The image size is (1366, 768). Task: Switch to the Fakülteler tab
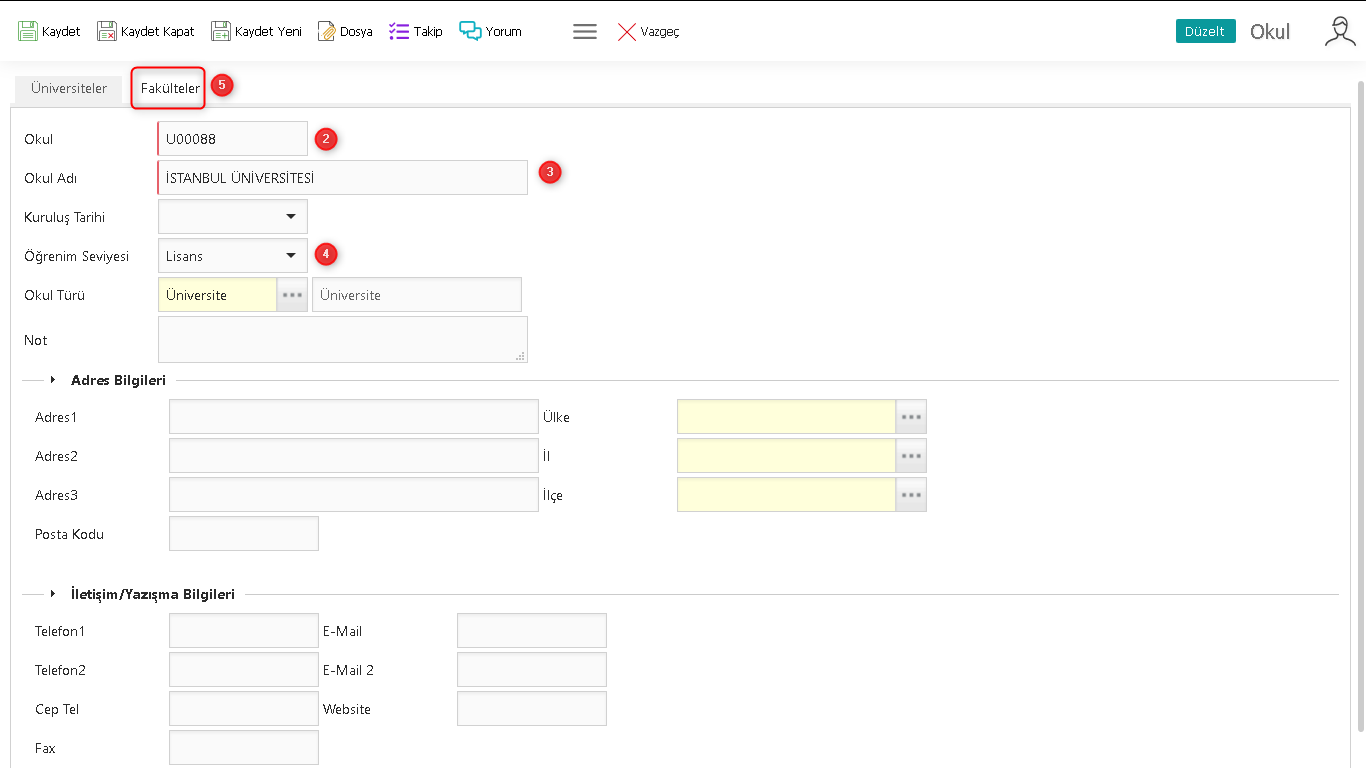tap(170, 88)
